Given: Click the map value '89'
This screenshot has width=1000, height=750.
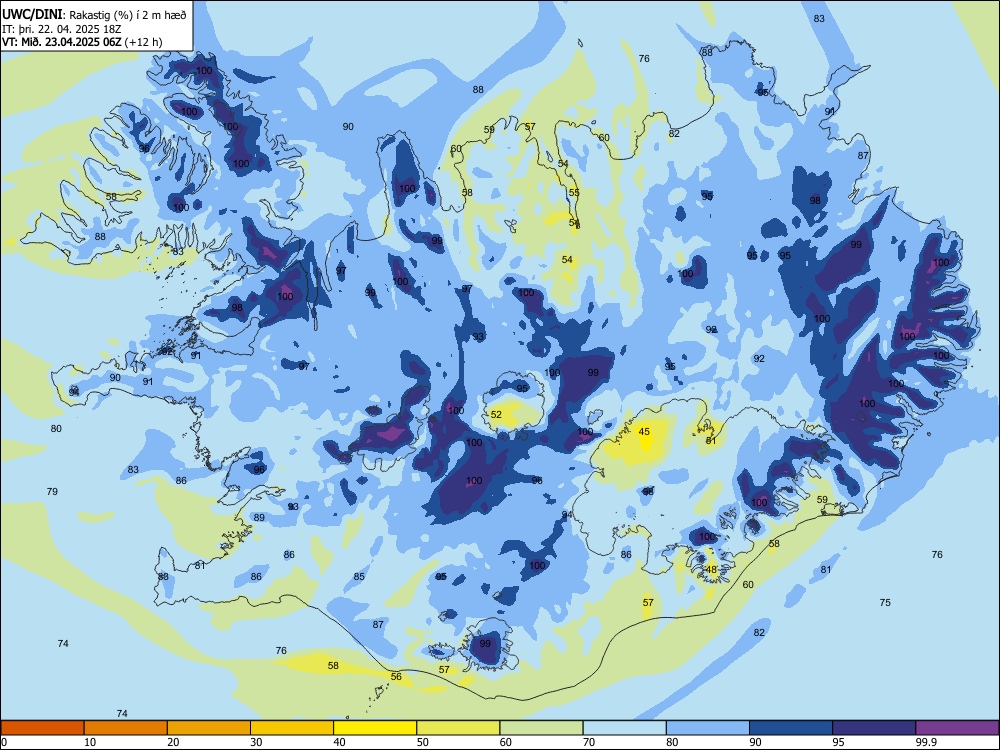Looking at the screenshot, I should click(259, 518).
